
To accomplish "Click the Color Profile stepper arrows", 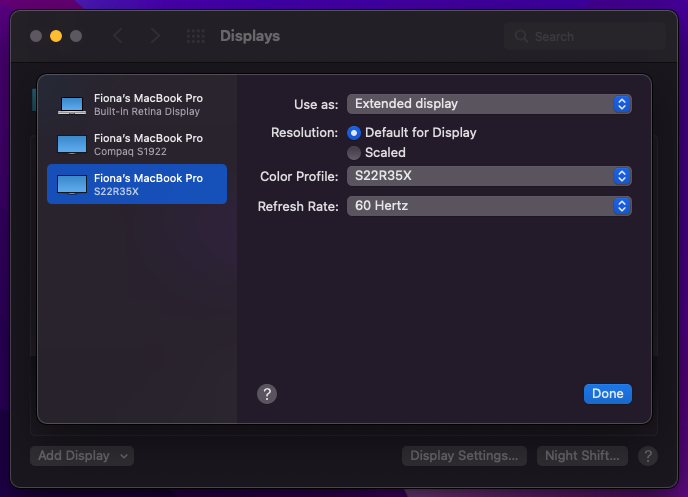I will 622,176.
